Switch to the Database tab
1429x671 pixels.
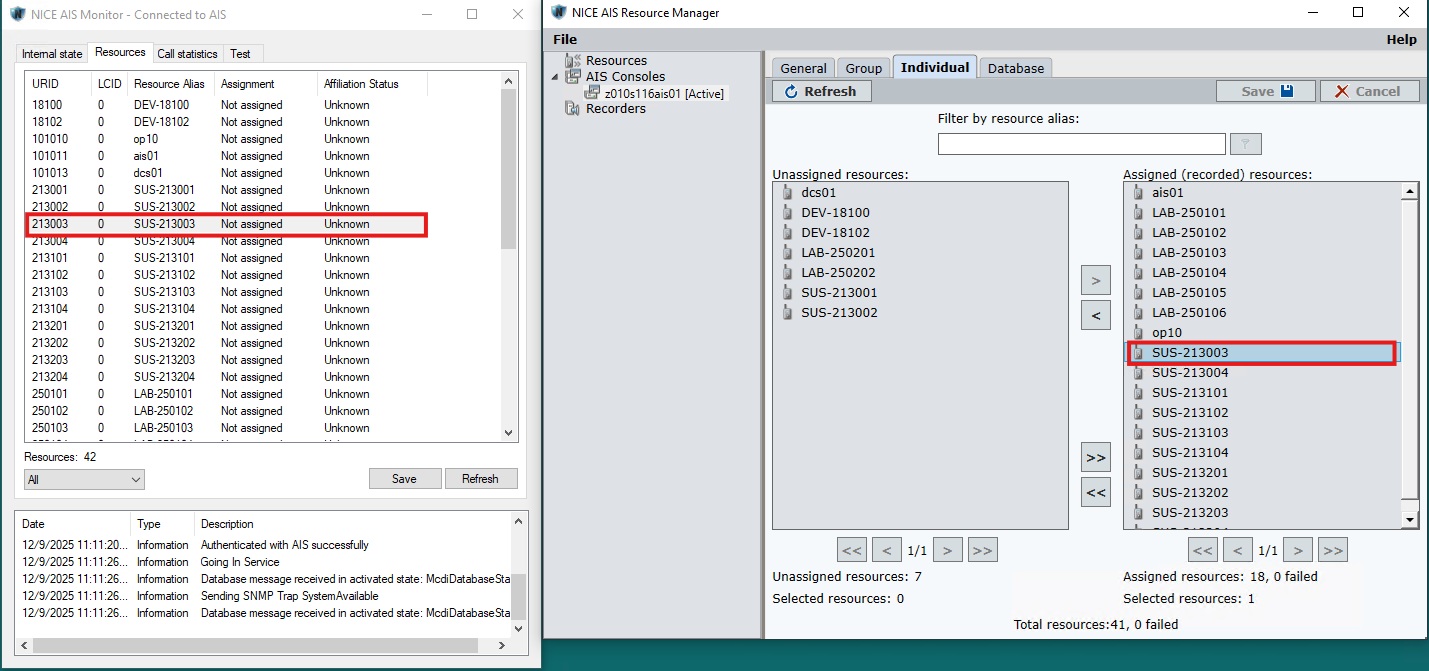[x=1015, y=68]
